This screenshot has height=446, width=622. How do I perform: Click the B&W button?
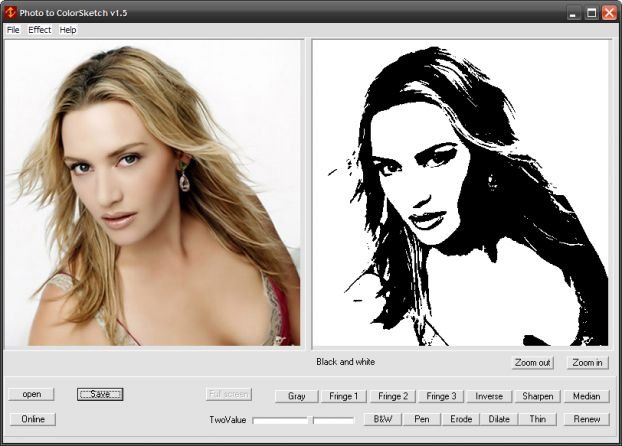click(x=383, y=419)
